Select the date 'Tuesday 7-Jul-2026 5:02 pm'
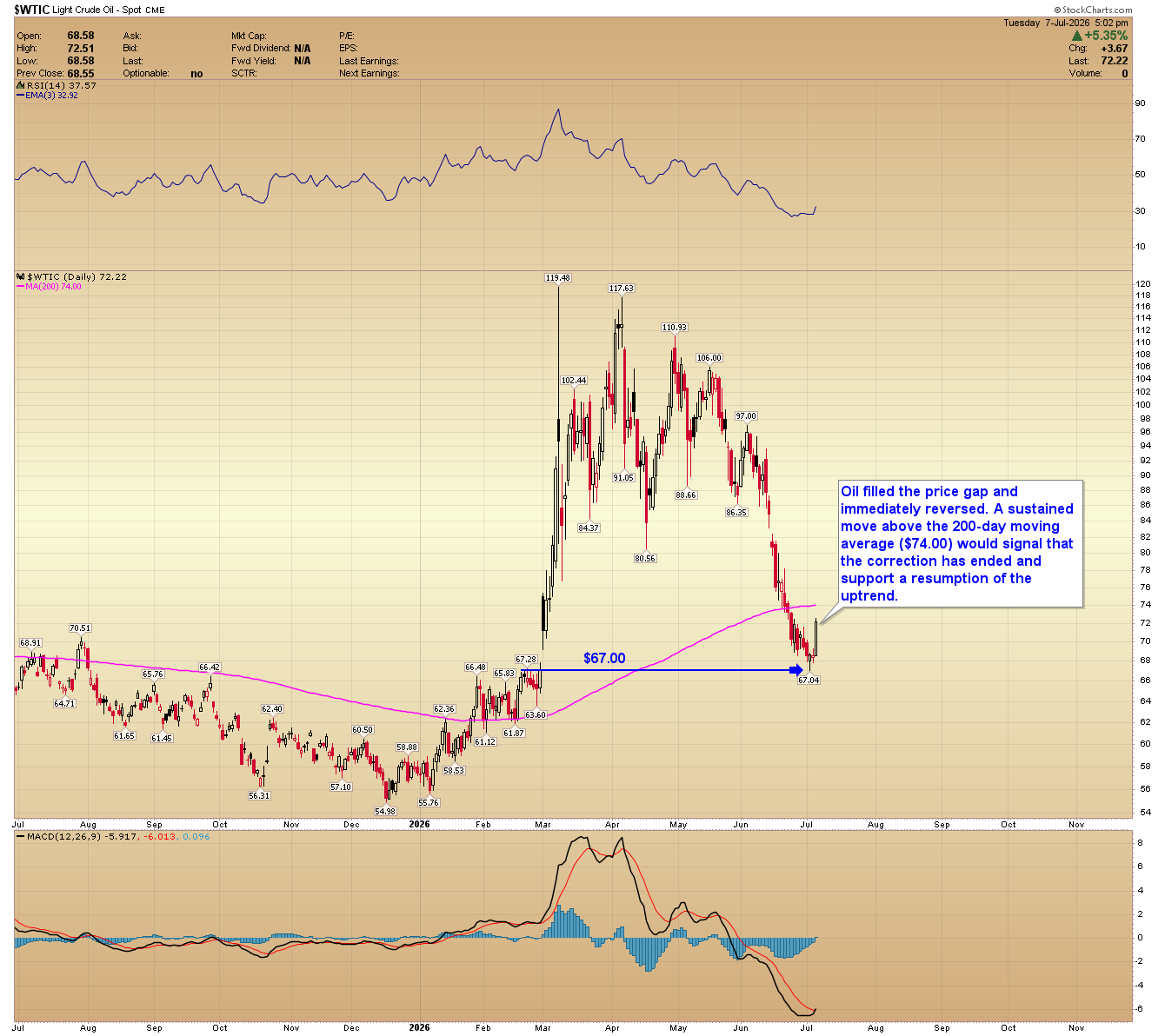 point(1066,23)
